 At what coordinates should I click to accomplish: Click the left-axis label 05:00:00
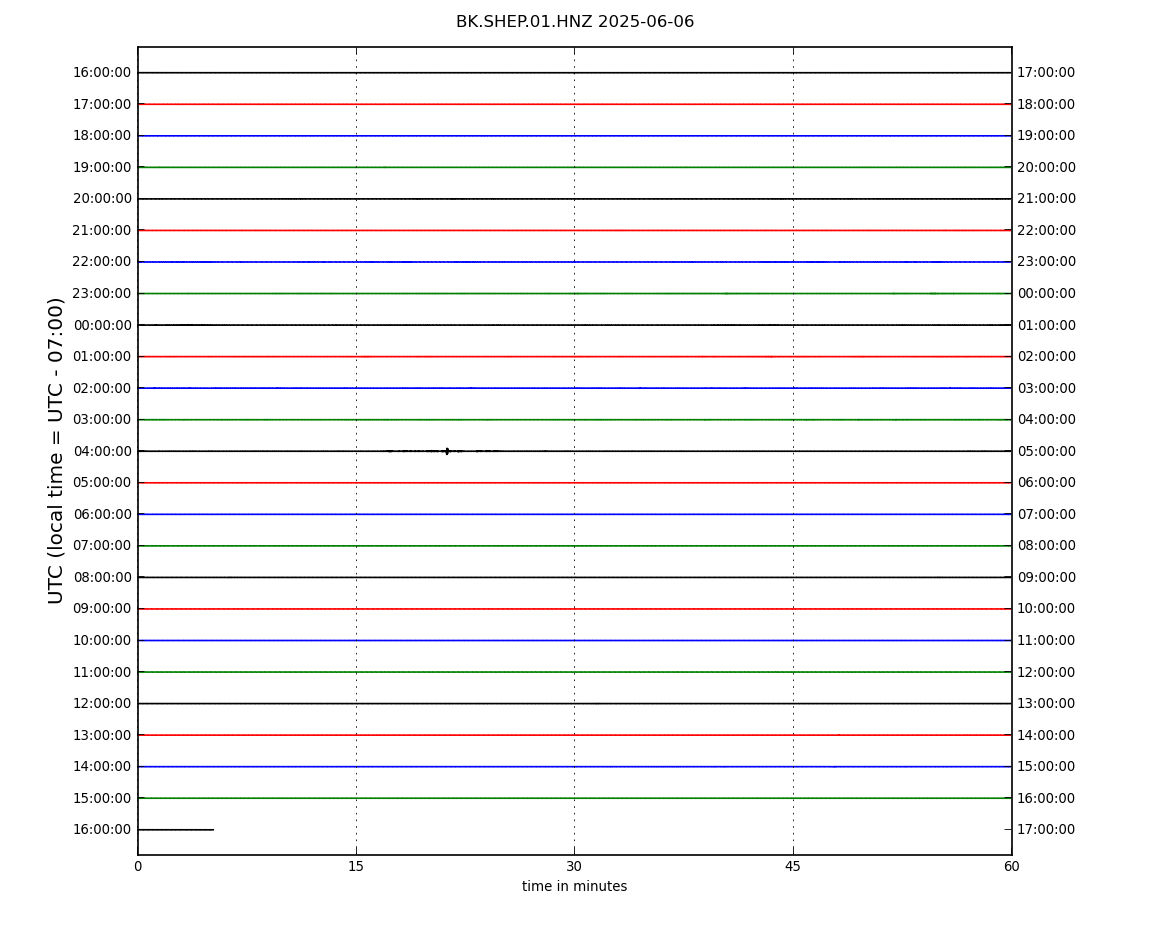coord(102,483)
